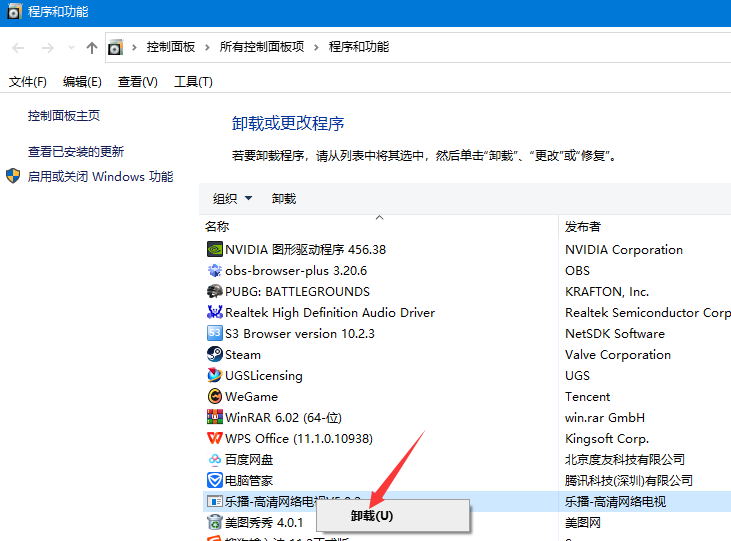Click the Windows features shield icon
This screenshot has width=731, height=541.
[x=13, y=176]
